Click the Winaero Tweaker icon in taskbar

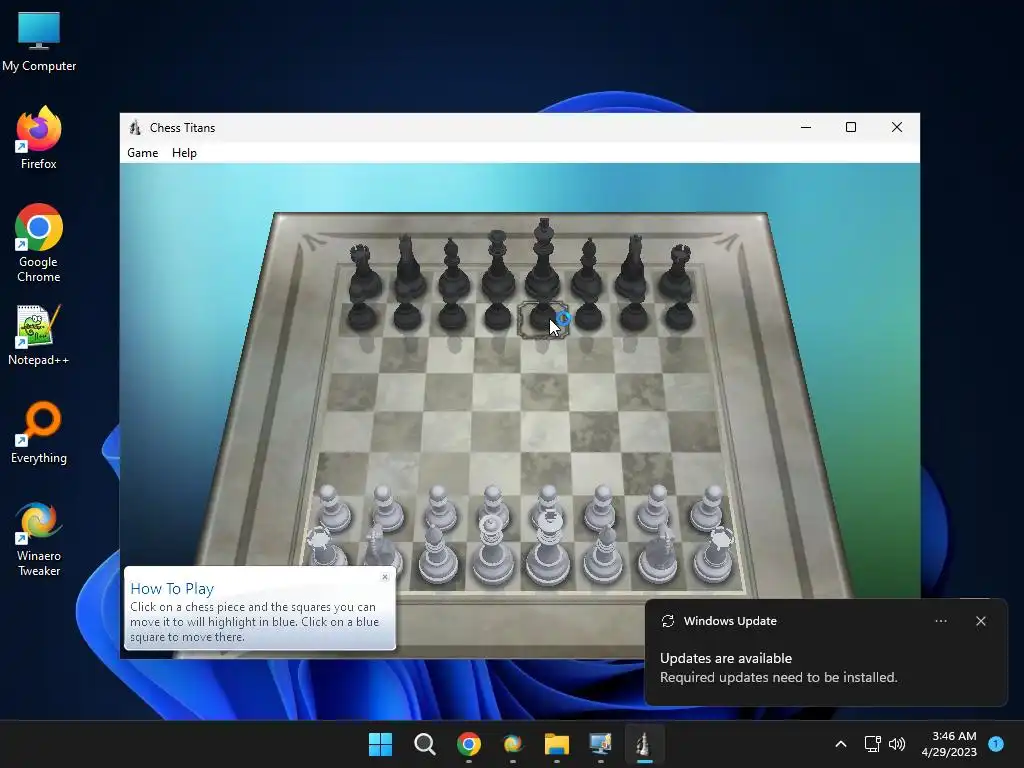point(513,744)
